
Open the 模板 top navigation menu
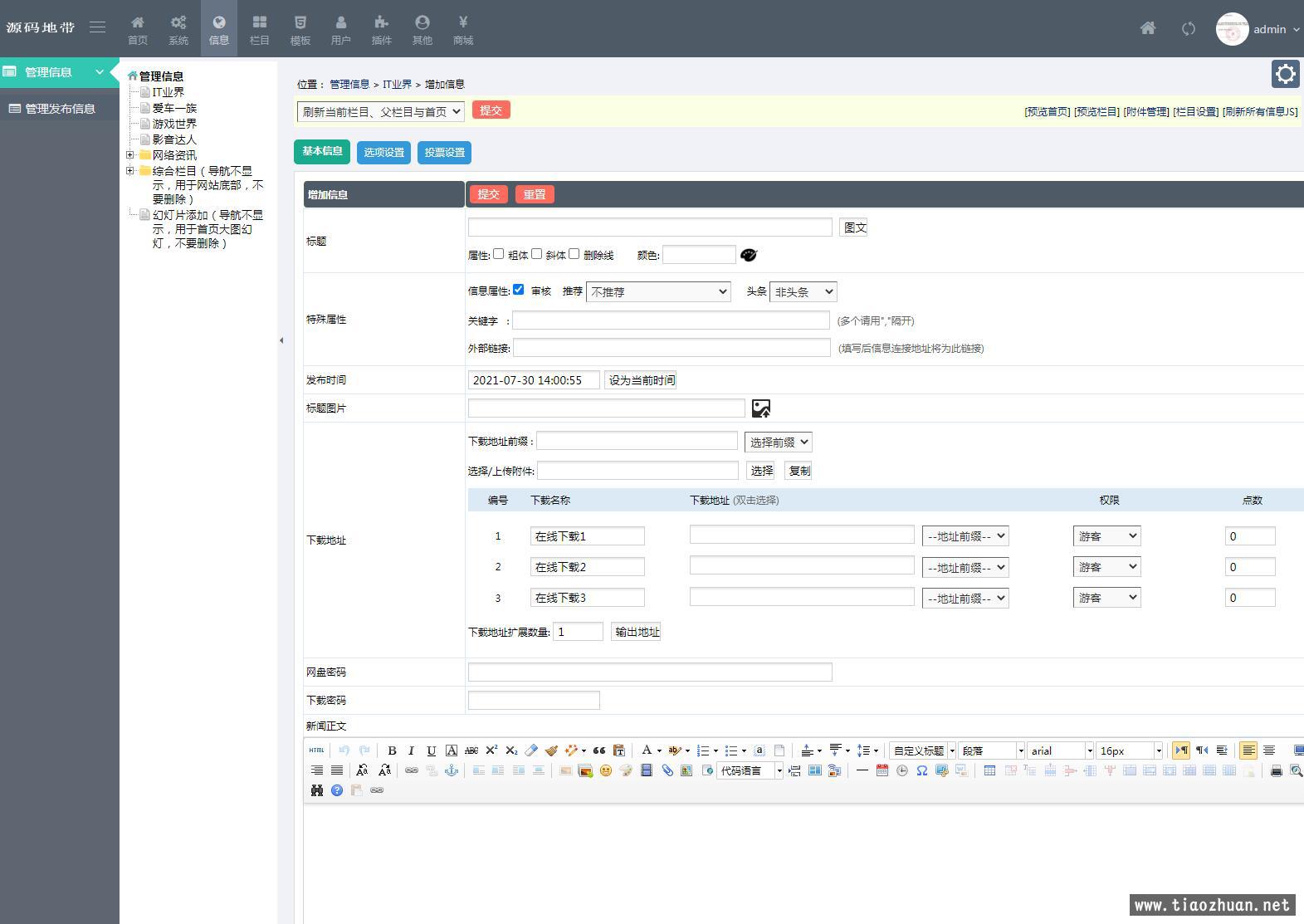coord(300,29)
